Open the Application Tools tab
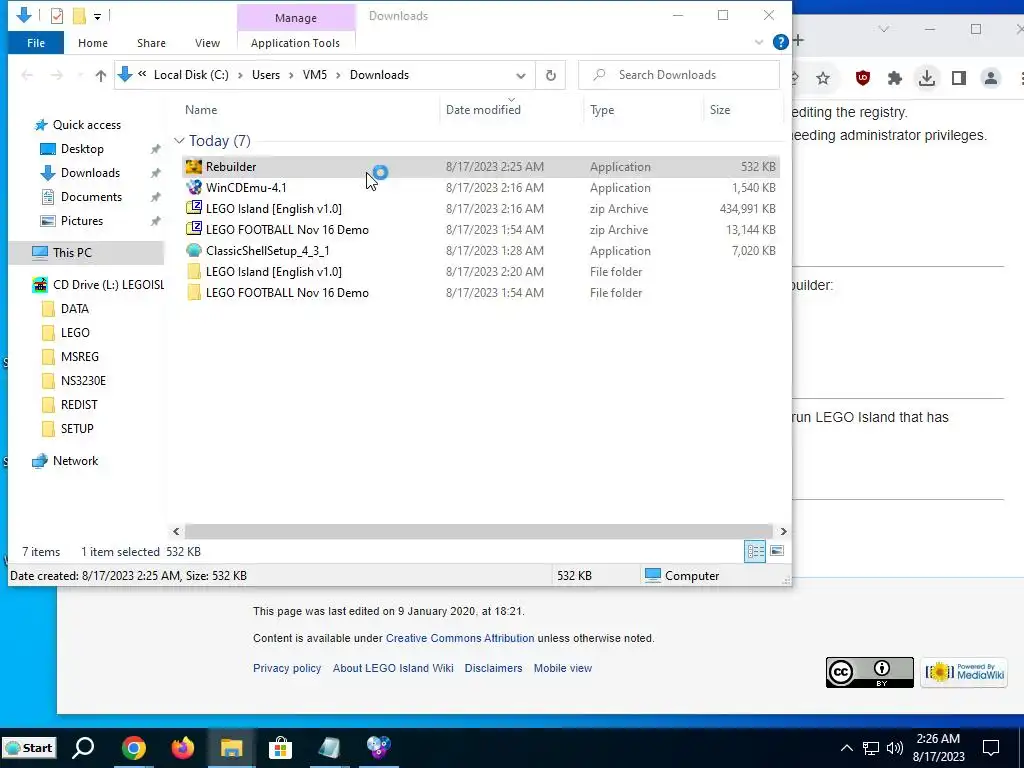This screenshot has width=1024, height=768. pos(295,43)
